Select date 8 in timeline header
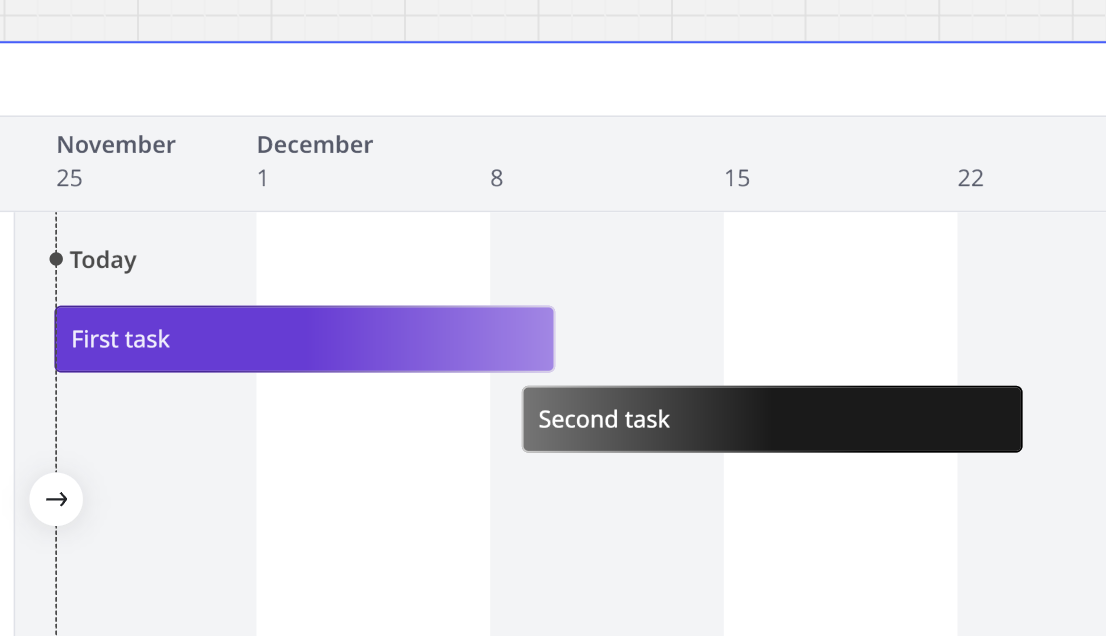This screenshot has width=1106, height=636. tap(496, 178)
